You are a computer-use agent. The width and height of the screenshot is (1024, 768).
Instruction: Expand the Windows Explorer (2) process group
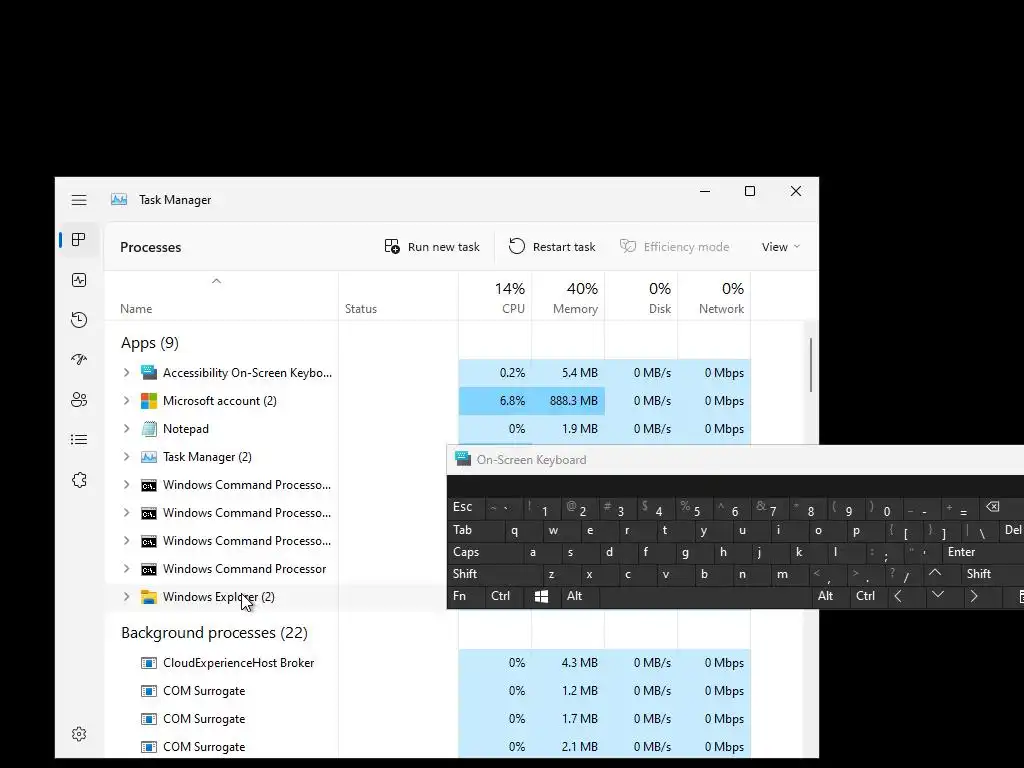point(127,596)
